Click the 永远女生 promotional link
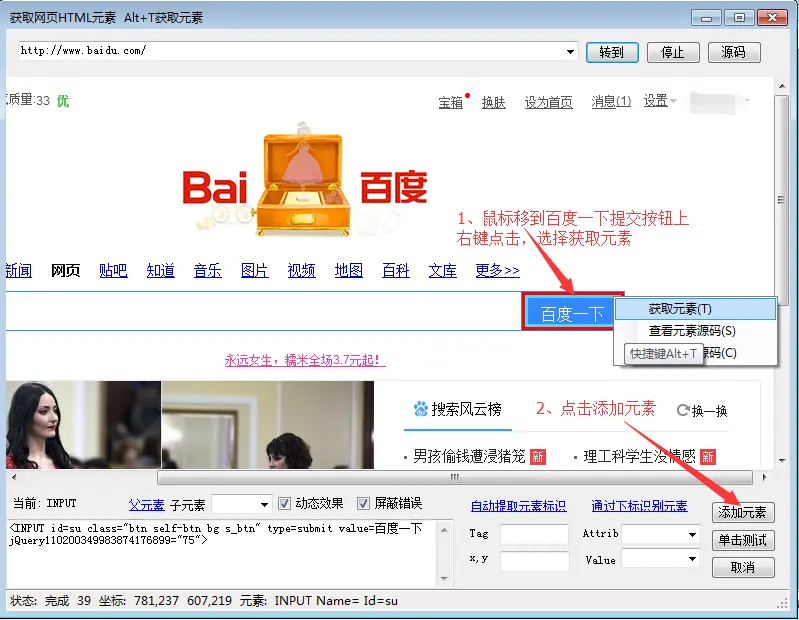799x620 pixels. (x=305, y=360)
